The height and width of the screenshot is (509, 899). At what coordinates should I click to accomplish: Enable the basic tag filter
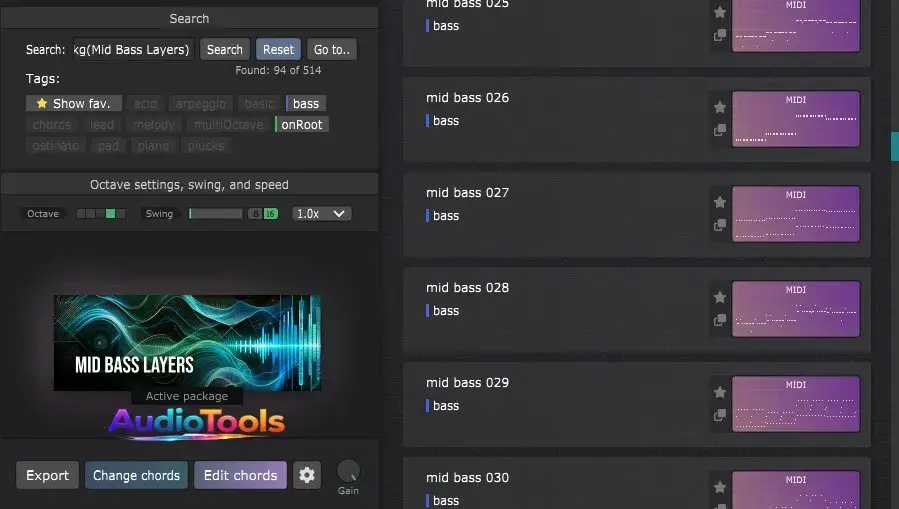pos(259,104)
